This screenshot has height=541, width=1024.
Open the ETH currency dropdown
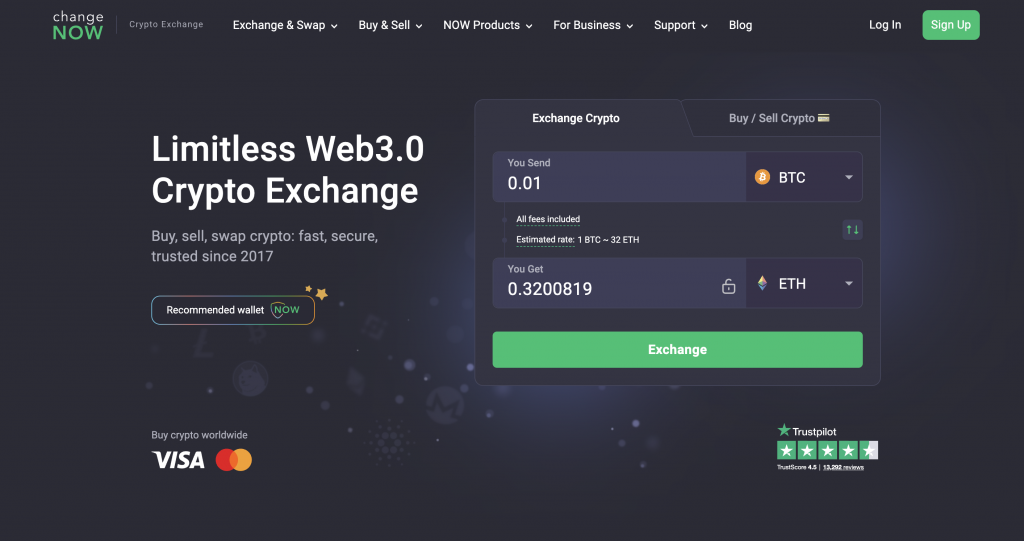848,284
